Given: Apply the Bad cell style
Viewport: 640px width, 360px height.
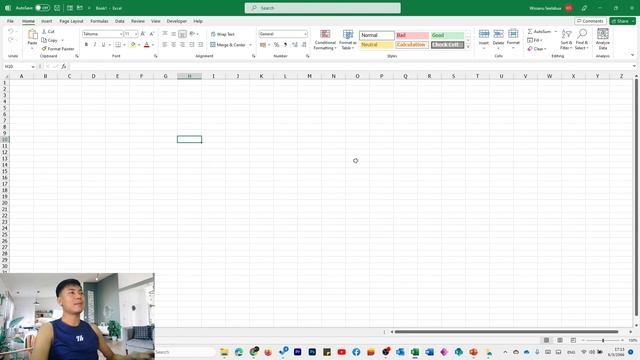Looking at the screenshot, I should tap(412, 36).
